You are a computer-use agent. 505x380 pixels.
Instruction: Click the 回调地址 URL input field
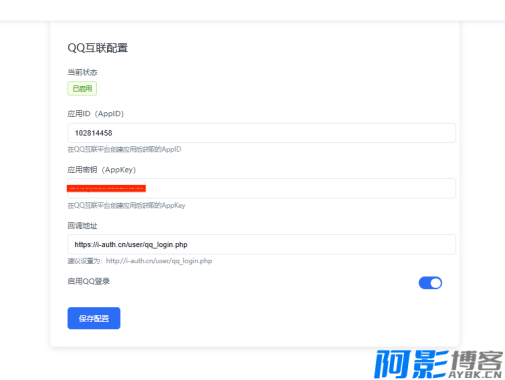point(261,244)
